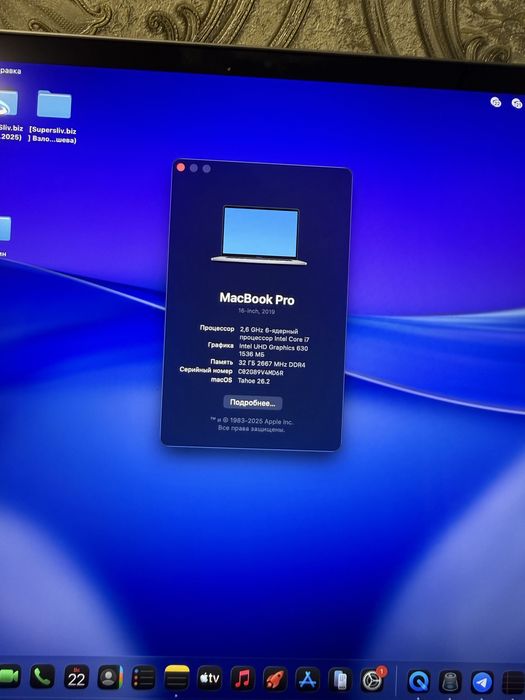This screenshot has height=700, width=525.
Task: Close the About This Mac window
Action: [181, 167]
